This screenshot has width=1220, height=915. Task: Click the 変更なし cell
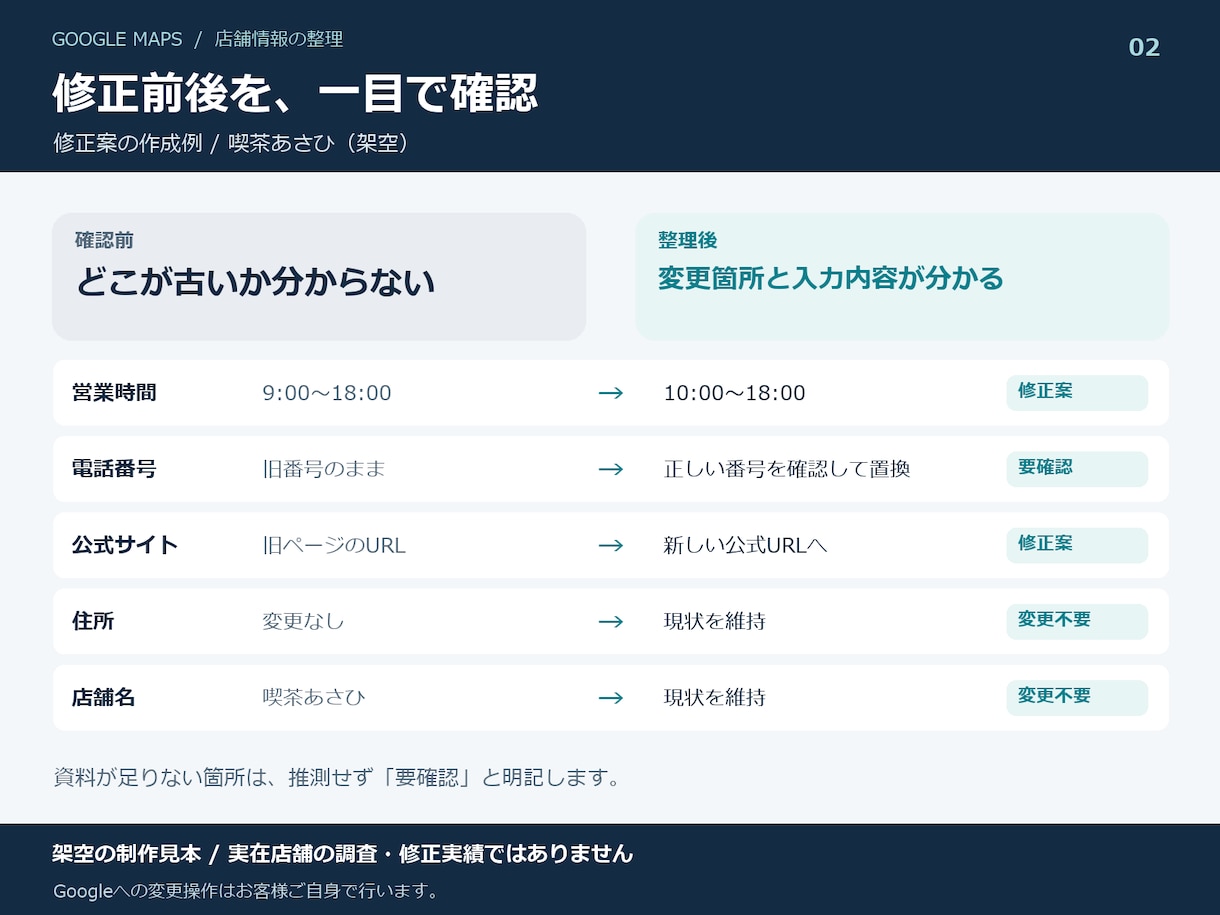click(303, 621)
